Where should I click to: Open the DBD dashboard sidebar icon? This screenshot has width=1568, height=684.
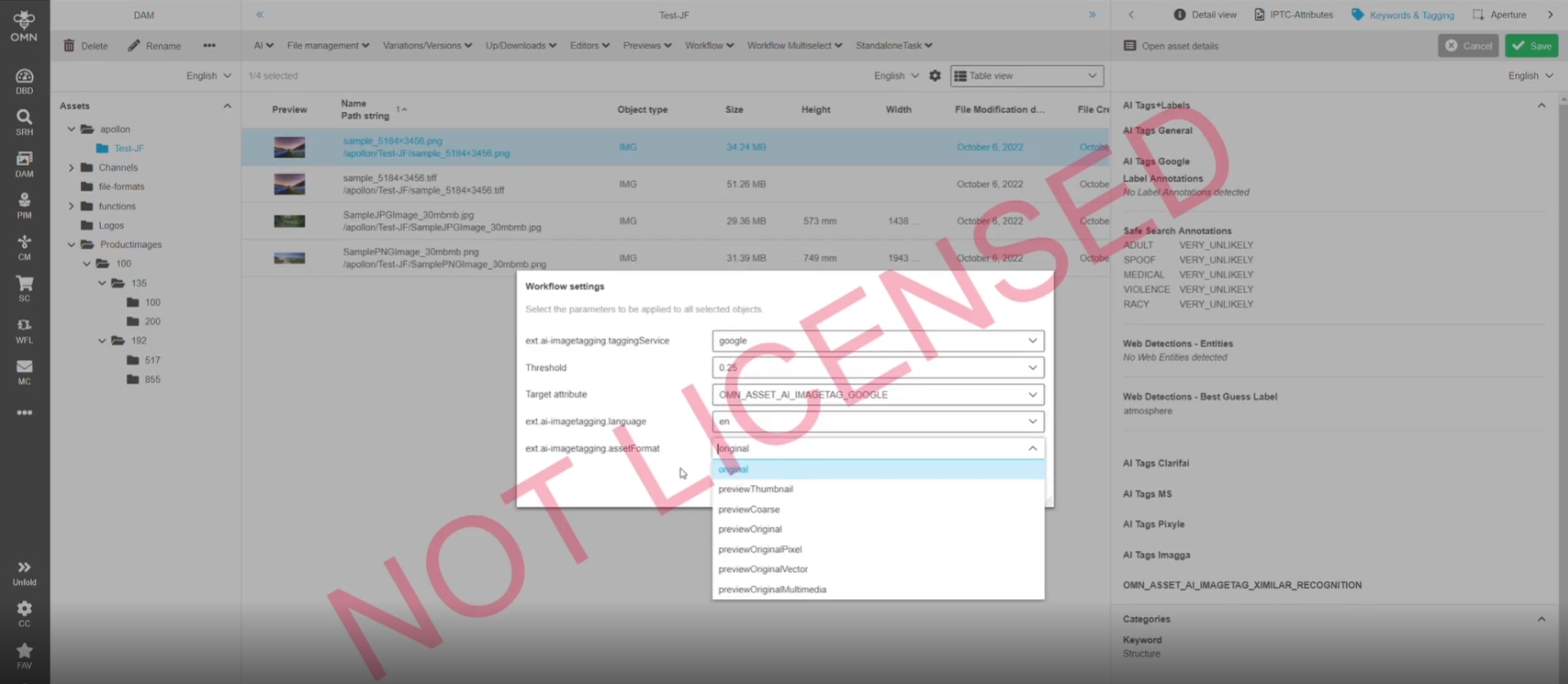[24, 80]
